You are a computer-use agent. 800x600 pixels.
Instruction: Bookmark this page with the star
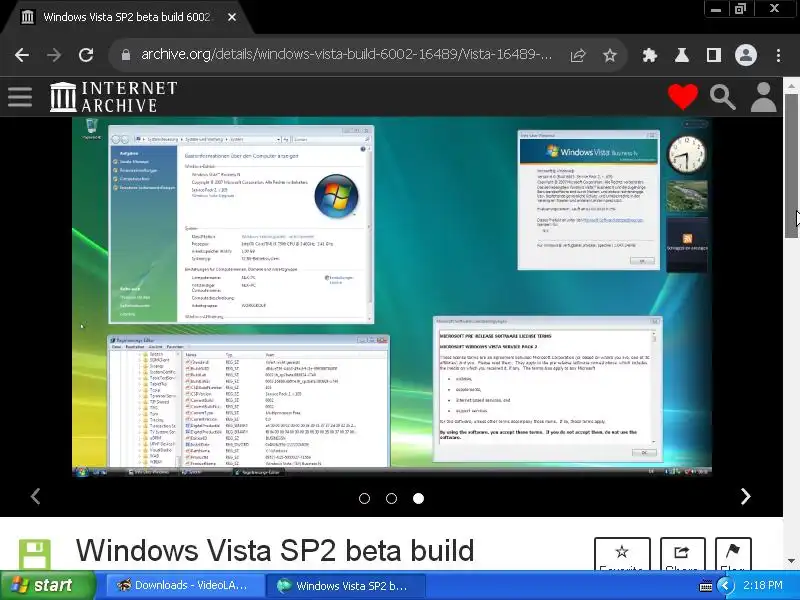click(x=610, y=55)
